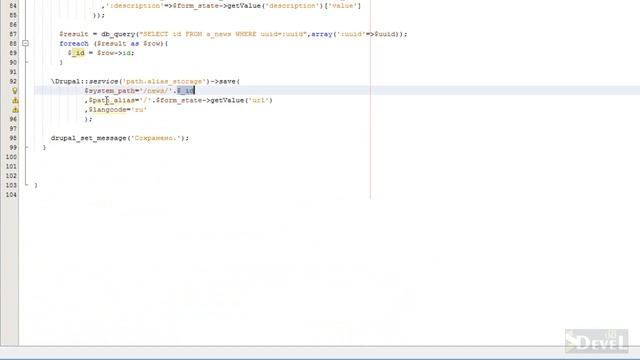
Task: Click the 'ru' string literal
Action: point(139,110)
